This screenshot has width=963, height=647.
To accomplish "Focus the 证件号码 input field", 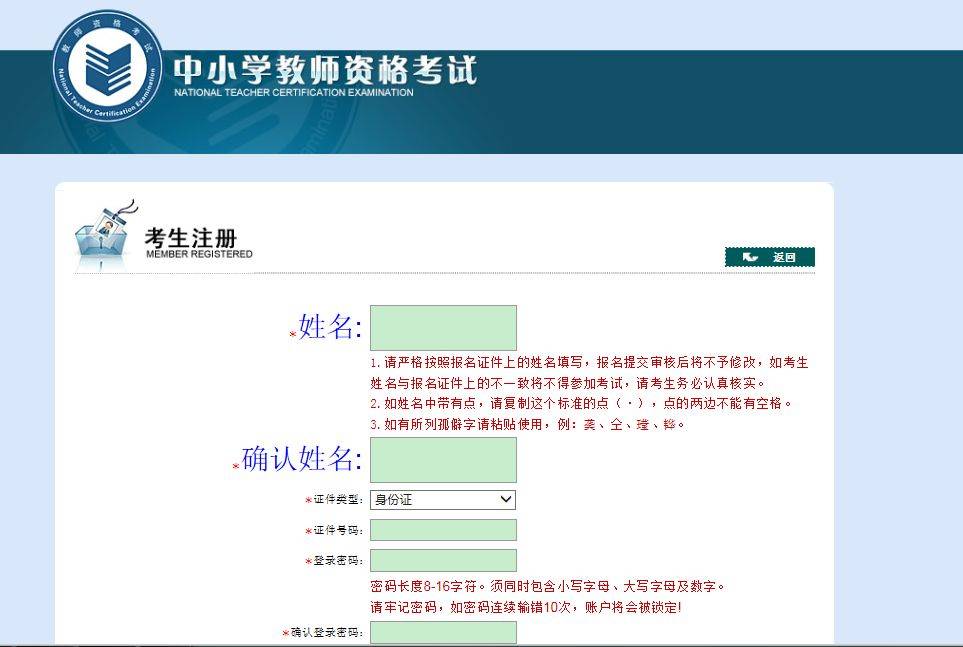I will 443,530.
